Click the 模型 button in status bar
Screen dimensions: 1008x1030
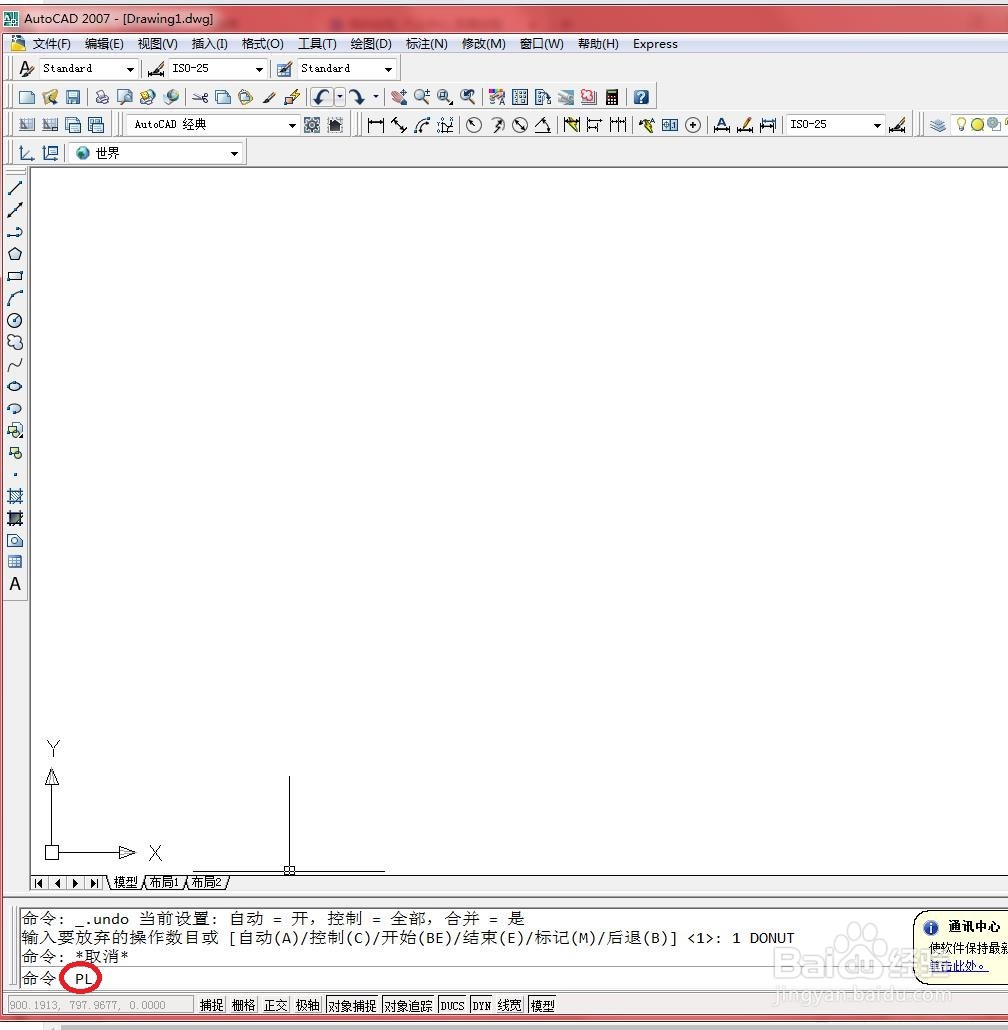tap(542, 1005)
